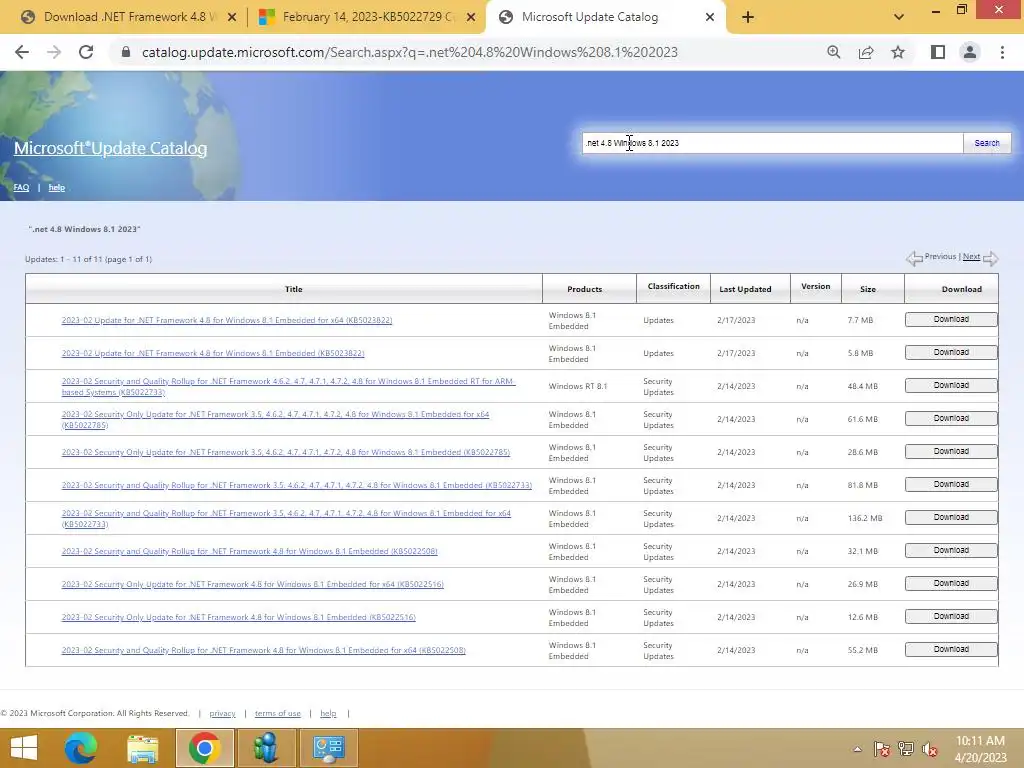Open the help footer link
The width and height of the screenshot is (1024, 768).
328,713
